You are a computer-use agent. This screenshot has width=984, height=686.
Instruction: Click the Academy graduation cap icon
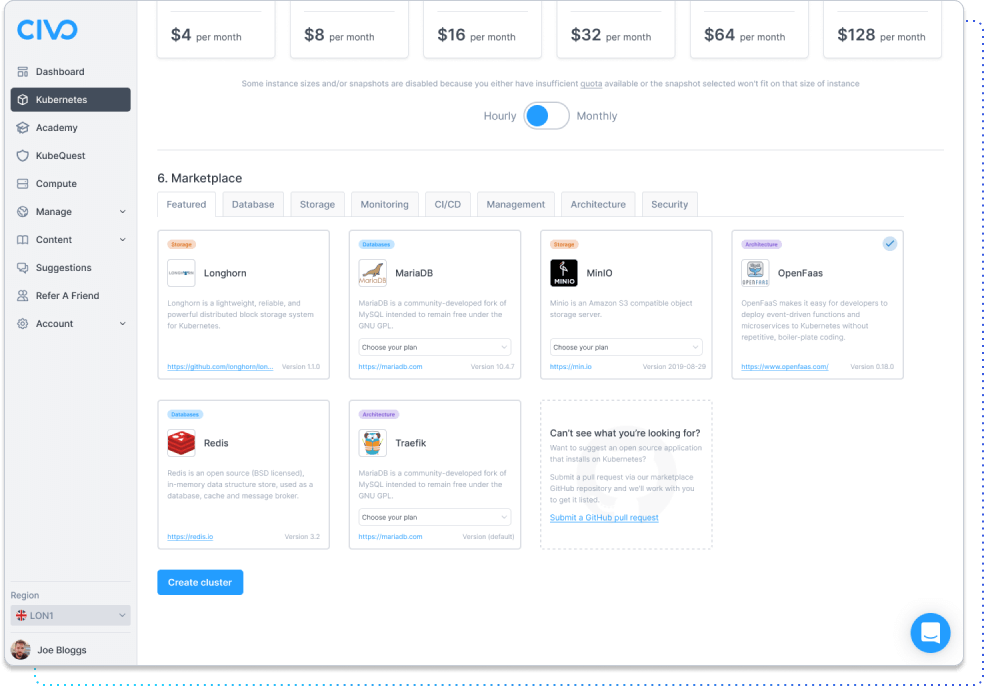23,127
